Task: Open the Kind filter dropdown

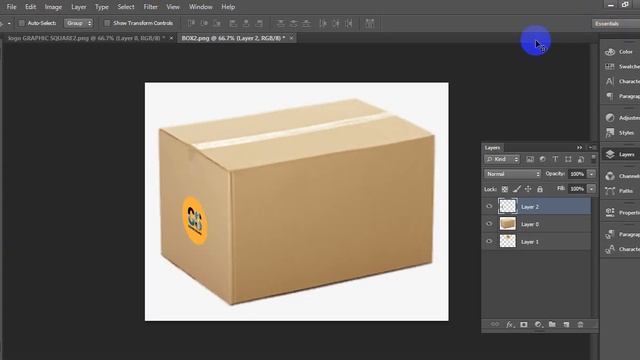Action: (x=502, y=159)
